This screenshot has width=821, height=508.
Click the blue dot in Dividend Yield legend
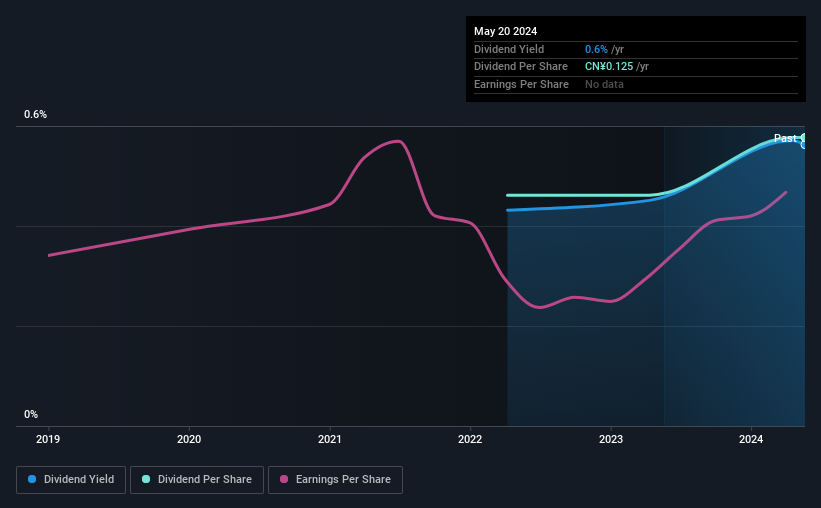[x=32, y=480]
